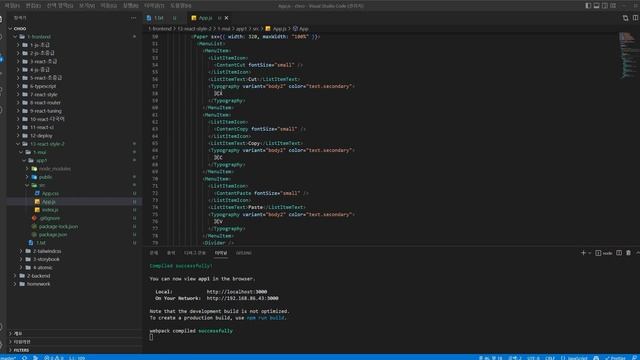Toggle secondary sidebar layout icon in title bar
The height and width of the screenshot is (360, 640).
[604, 6]
